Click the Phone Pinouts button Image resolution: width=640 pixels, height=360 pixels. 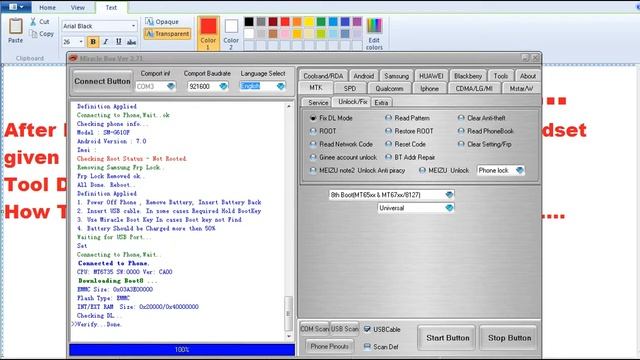coord(329,347)
